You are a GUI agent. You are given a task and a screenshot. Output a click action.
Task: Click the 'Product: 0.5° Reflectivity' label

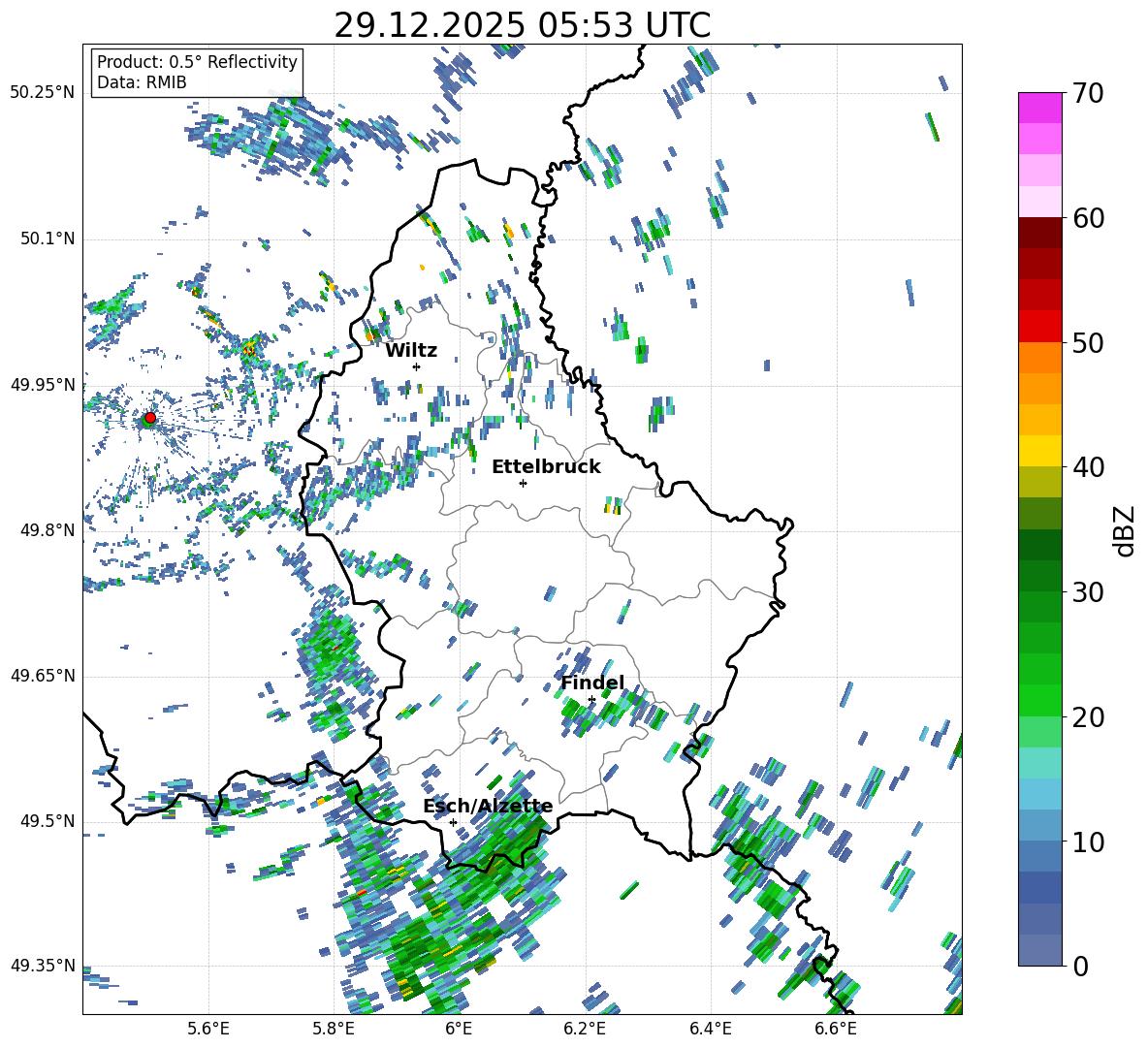tap(197, 61)
